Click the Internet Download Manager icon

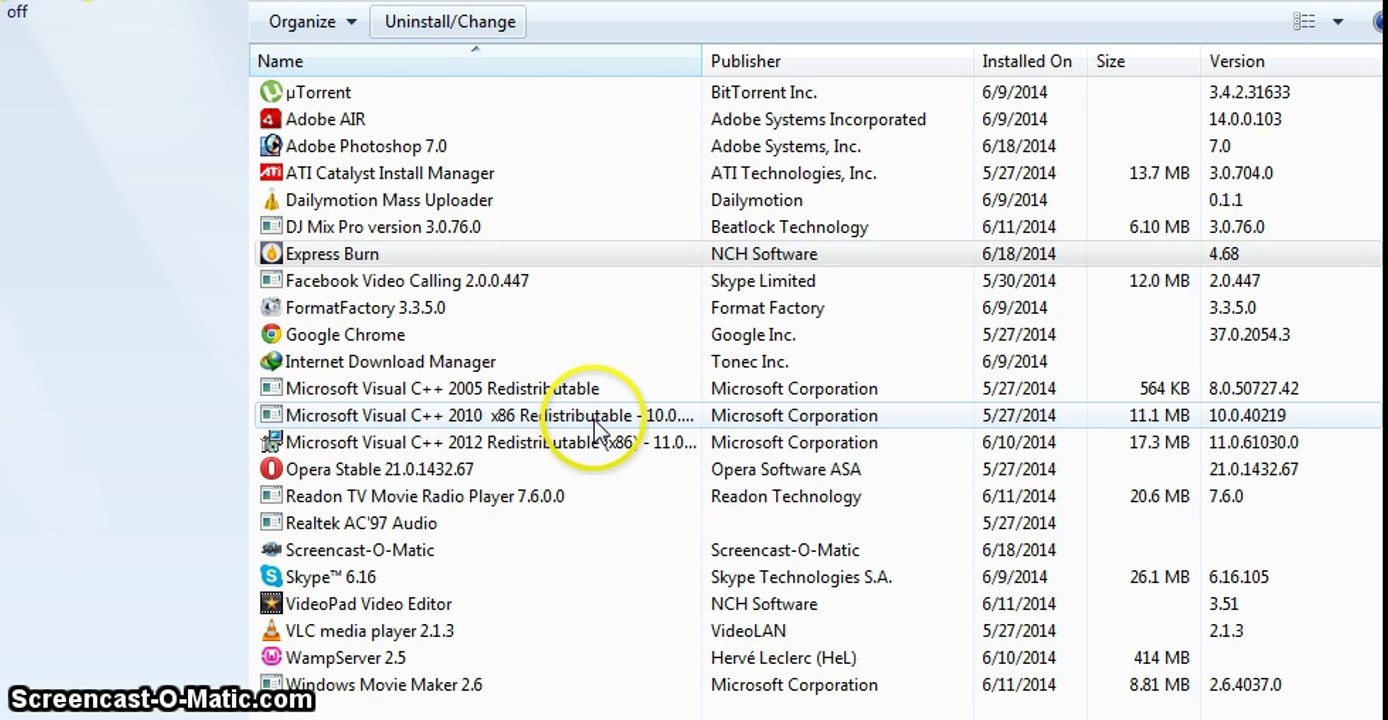270,362
